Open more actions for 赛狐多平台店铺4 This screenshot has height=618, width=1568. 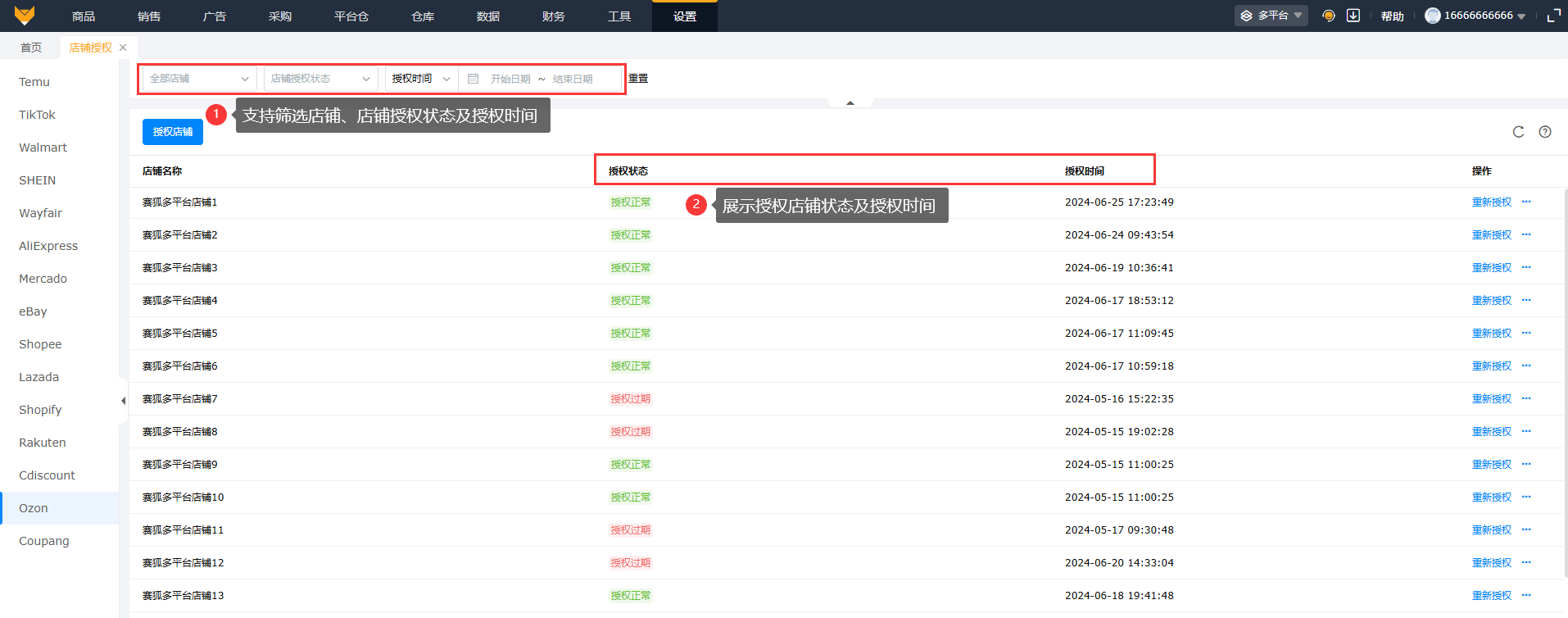1526,300
